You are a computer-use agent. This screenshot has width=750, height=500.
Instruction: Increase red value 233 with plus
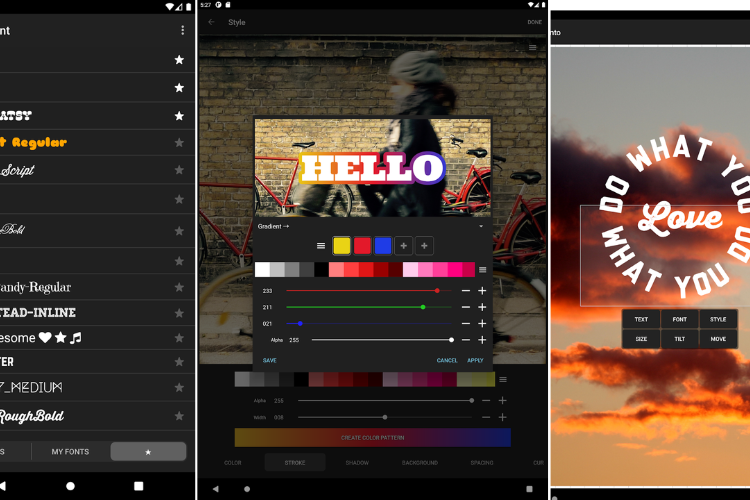click(x=482, y=291)
